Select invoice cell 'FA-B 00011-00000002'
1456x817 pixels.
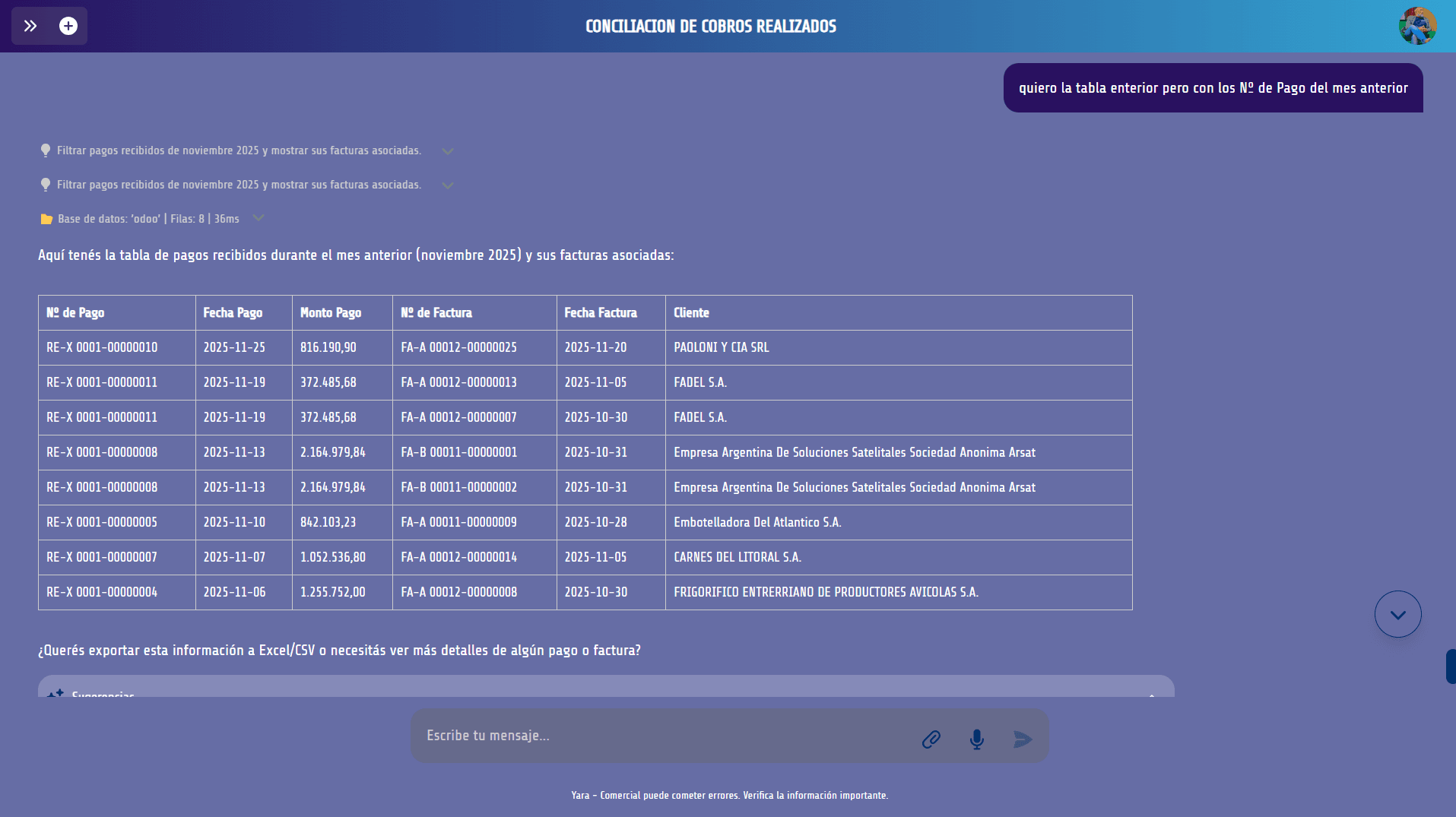click(474, 488)
